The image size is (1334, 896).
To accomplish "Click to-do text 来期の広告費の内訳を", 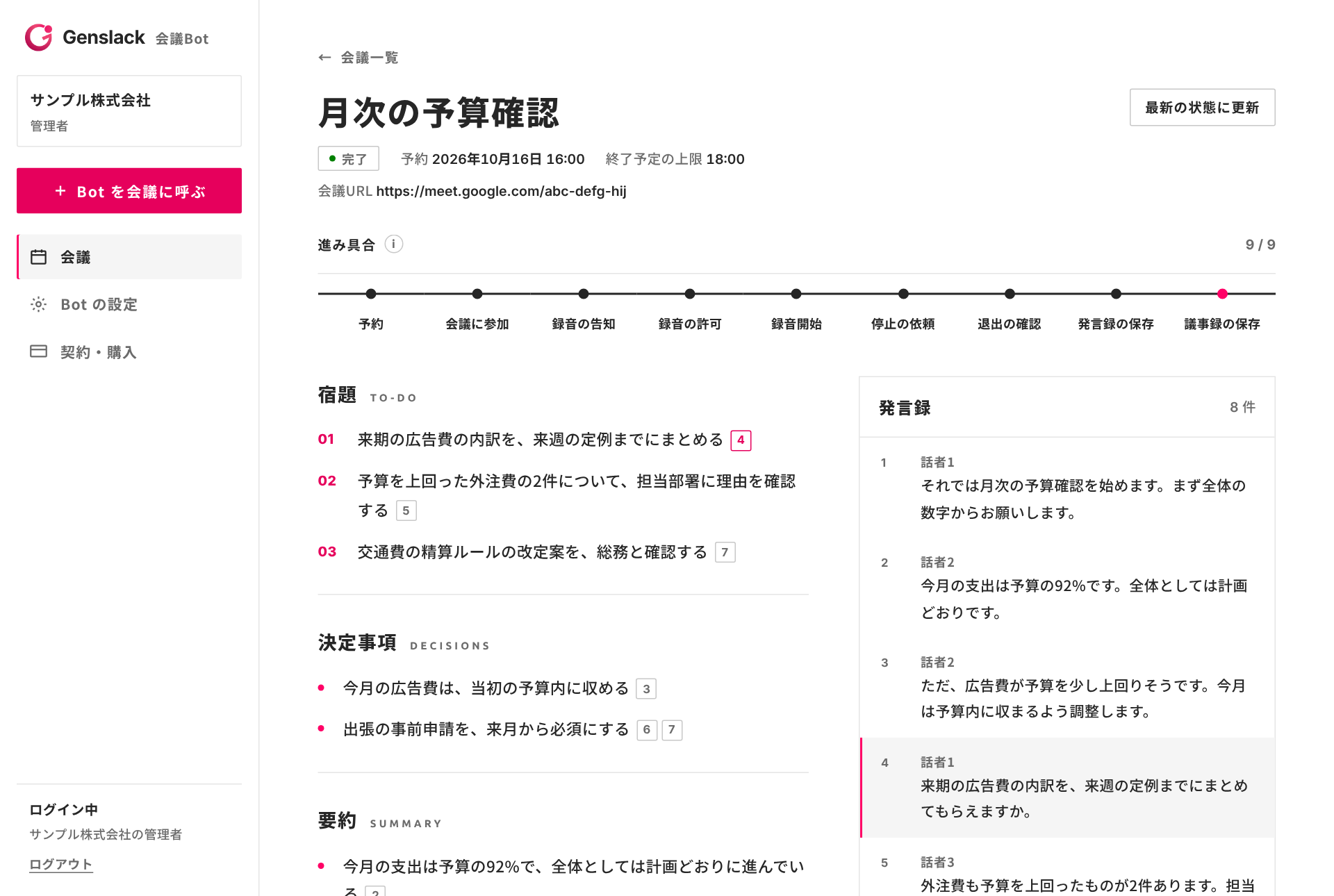I will pos(541,440).
